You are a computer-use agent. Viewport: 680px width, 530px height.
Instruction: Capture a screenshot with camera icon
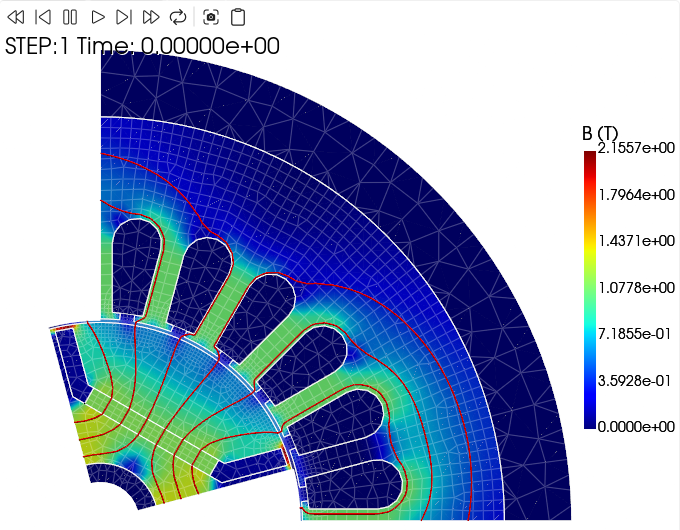tap(211, 17)
